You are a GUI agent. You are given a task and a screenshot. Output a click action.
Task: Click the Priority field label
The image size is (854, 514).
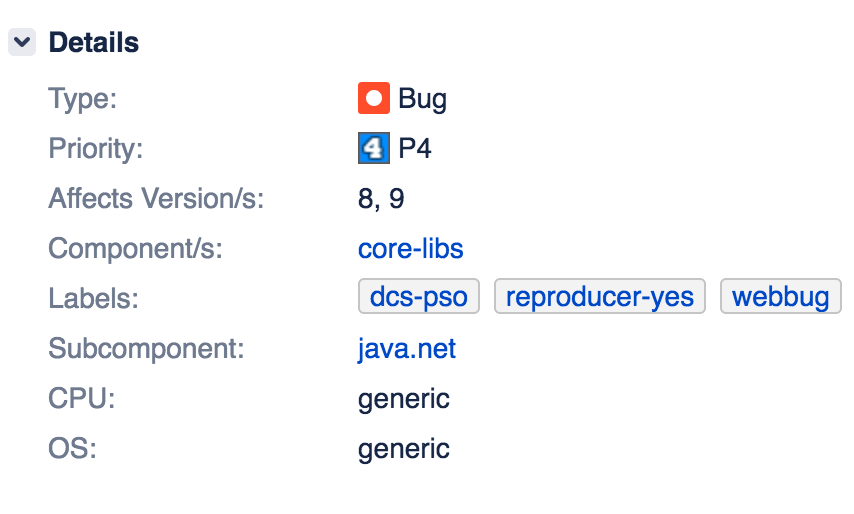coord(96,149)
